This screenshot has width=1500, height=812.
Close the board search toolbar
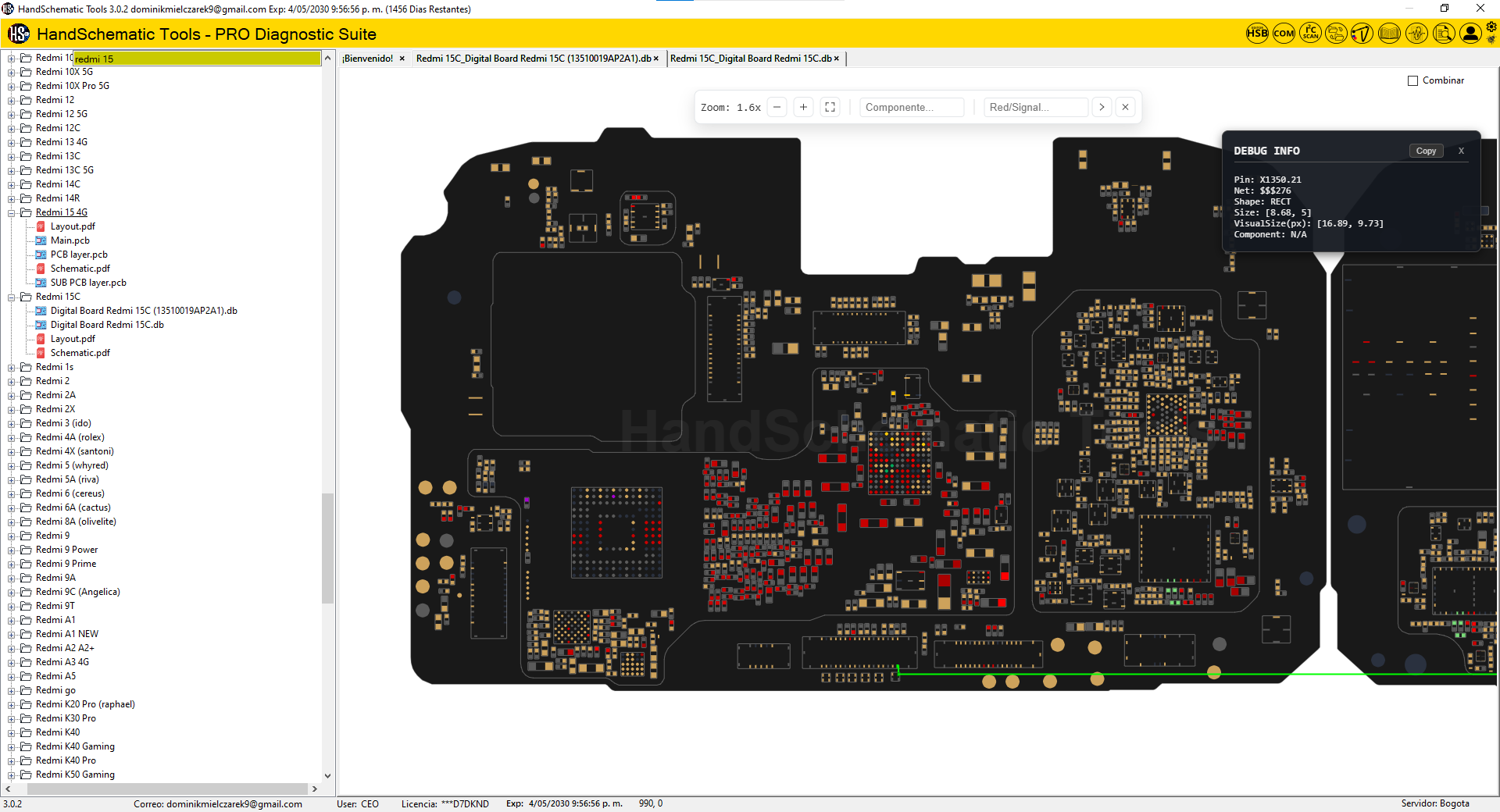(x=1125, y=108)
